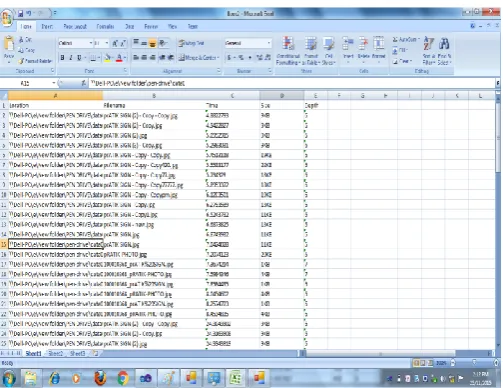Switch to the Insert ribbon tab

[47, 26]
